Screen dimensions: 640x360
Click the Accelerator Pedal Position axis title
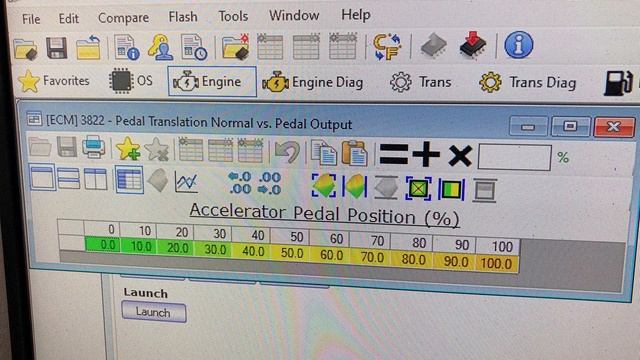(324, 215)
